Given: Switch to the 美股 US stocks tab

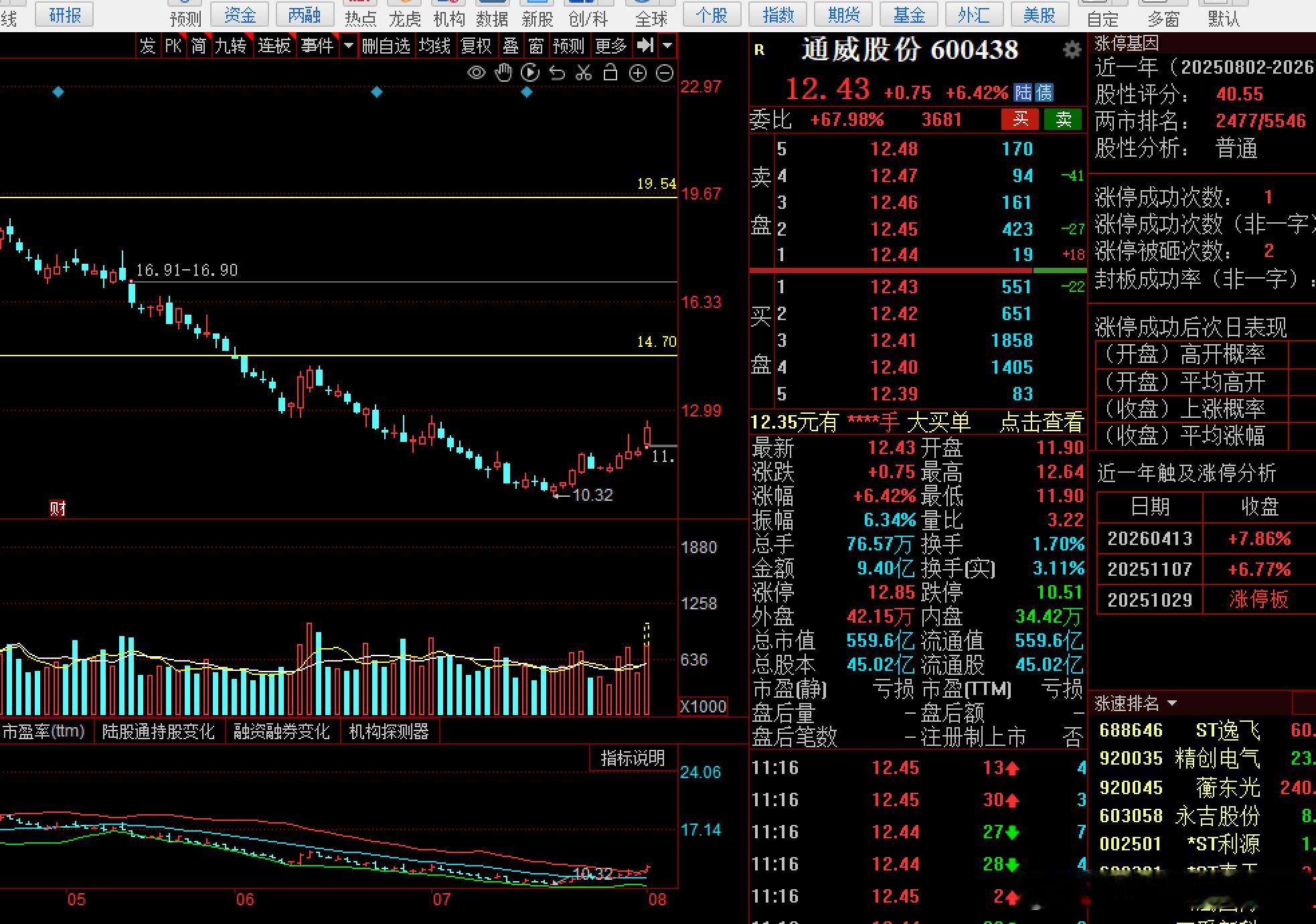Looking at the screenshot, I should coord(1040,14).
